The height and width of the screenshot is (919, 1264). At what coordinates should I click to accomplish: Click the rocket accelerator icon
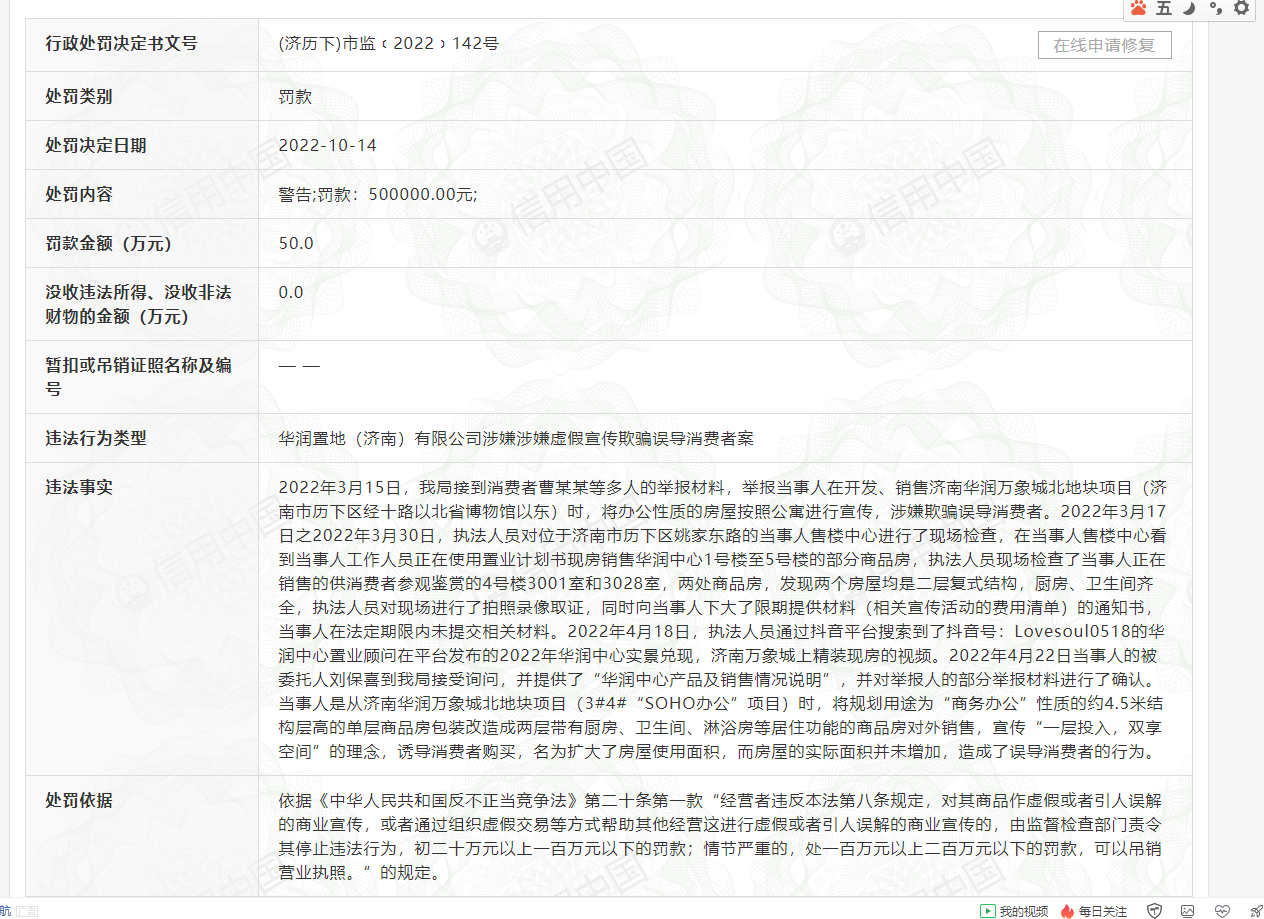pos(1255,911)
